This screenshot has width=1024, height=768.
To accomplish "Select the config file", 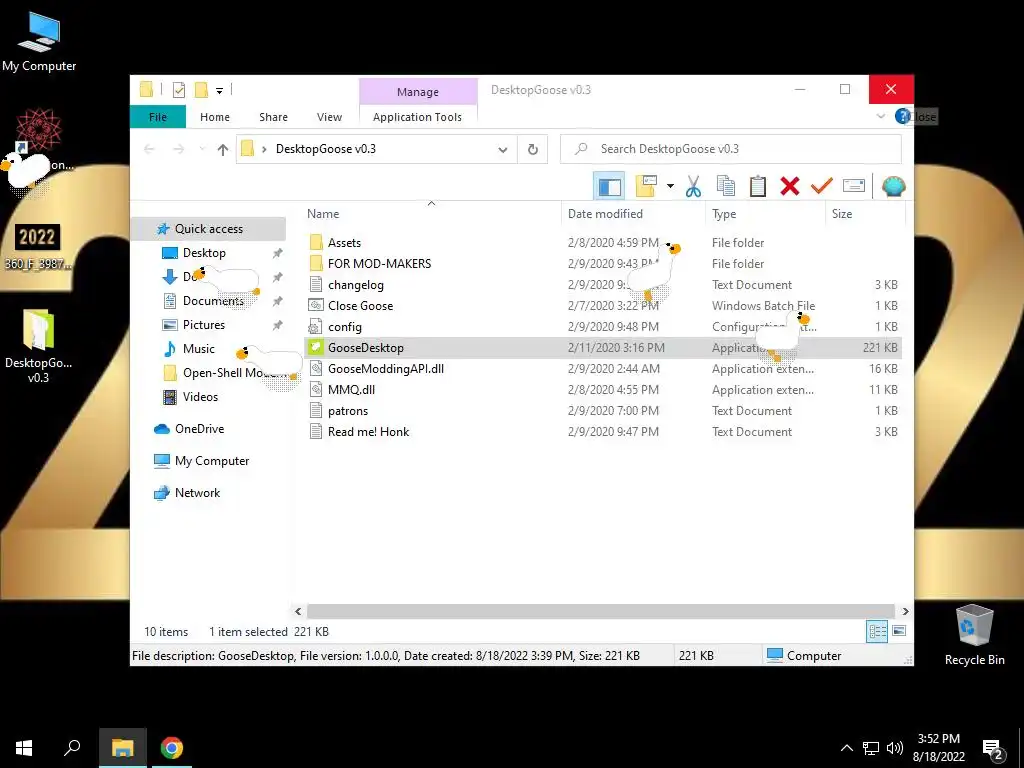I will tap(345, 327).
